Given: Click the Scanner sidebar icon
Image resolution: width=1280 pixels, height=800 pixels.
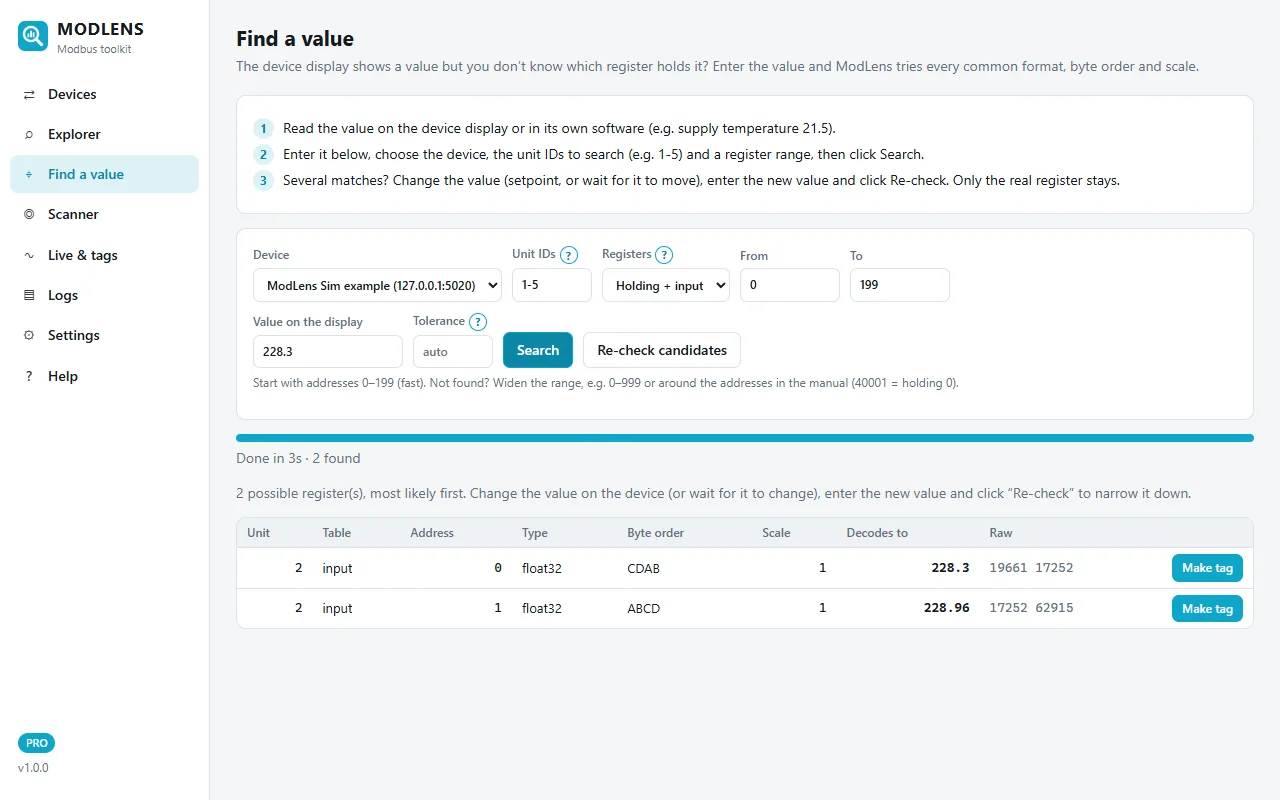Looking at the screenshot, I should pyautogui.click(x=29, y=214).
